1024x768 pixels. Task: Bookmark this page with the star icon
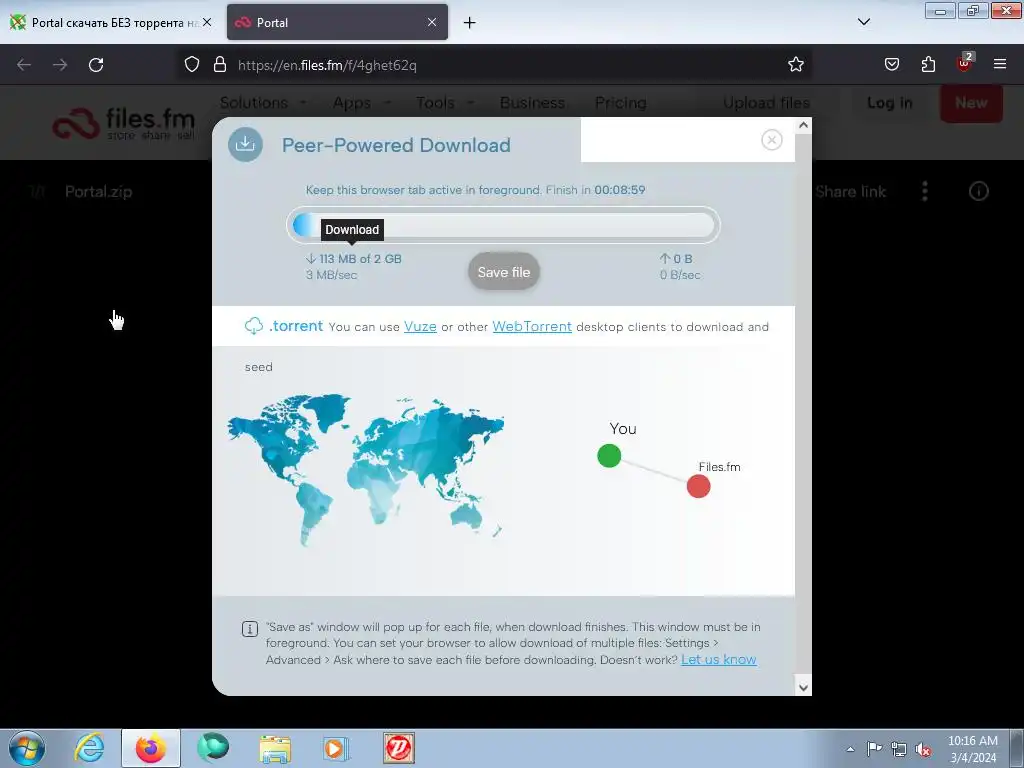point(795,65)
